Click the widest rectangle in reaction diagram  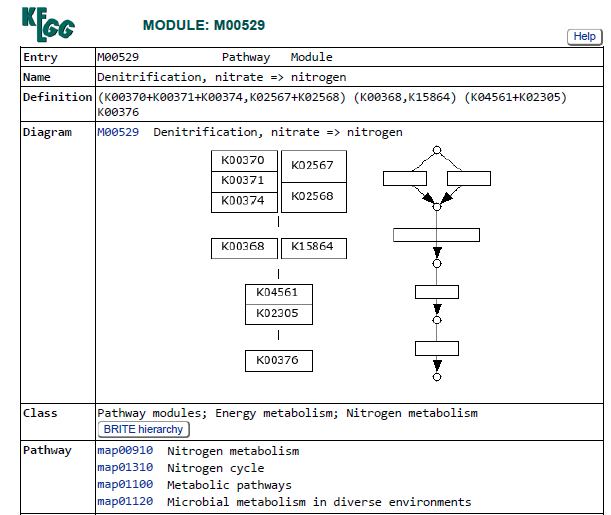[x=436, y=235]
